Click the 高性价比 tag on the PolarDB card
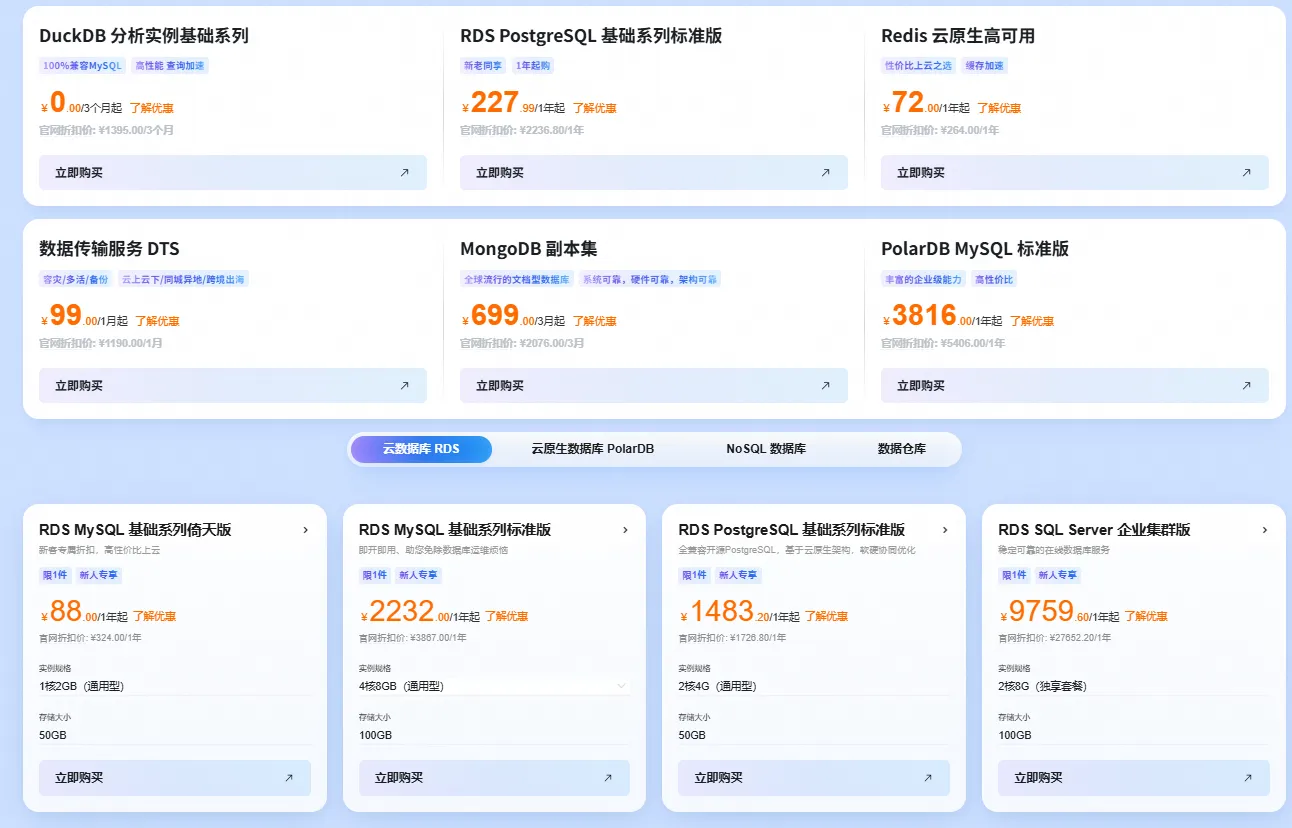This screenshot has width=1292, height=828. pos(995,279)
